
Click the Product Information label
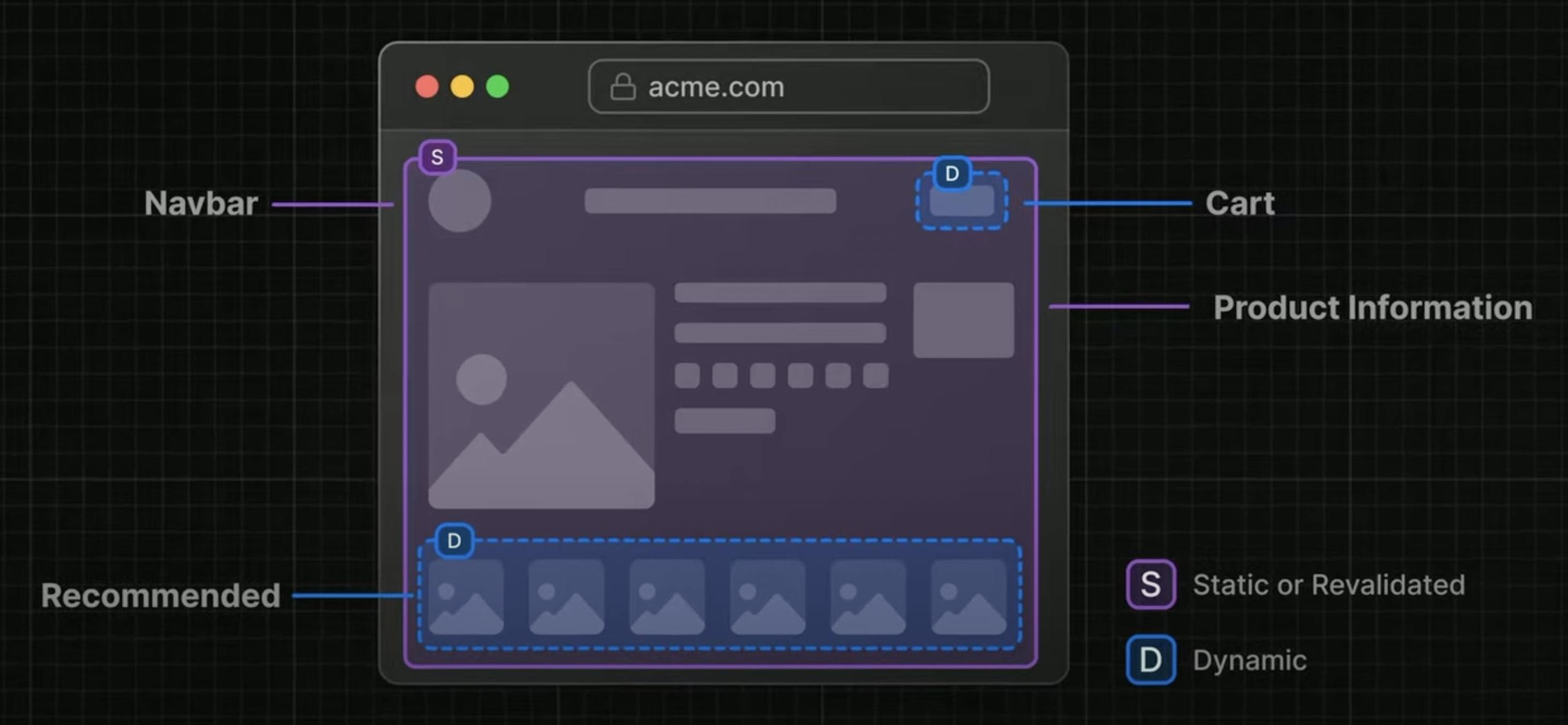coord(1372,307)
